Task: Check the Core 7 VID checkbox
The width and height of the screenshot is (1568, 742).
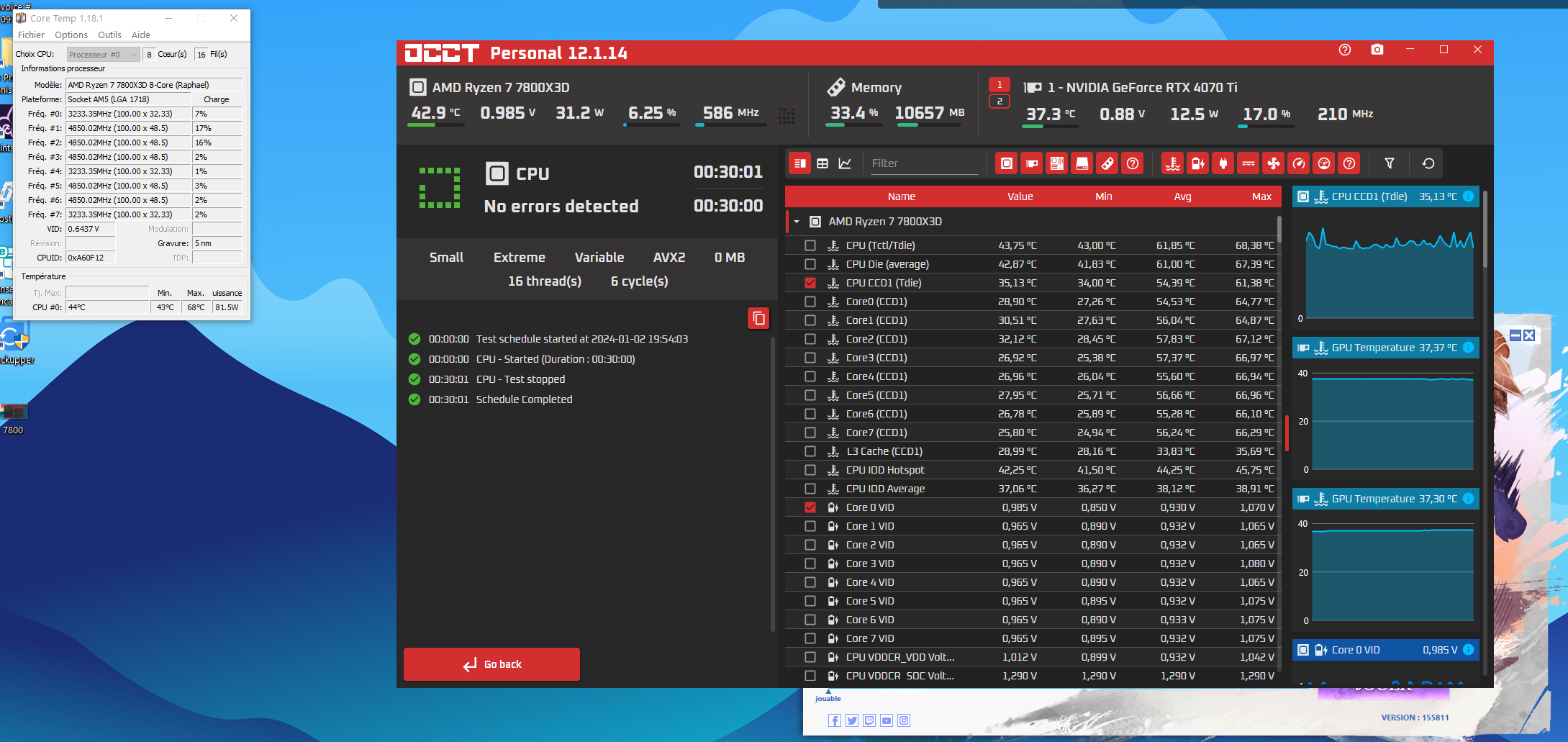Action: click(x=810, y=638)
